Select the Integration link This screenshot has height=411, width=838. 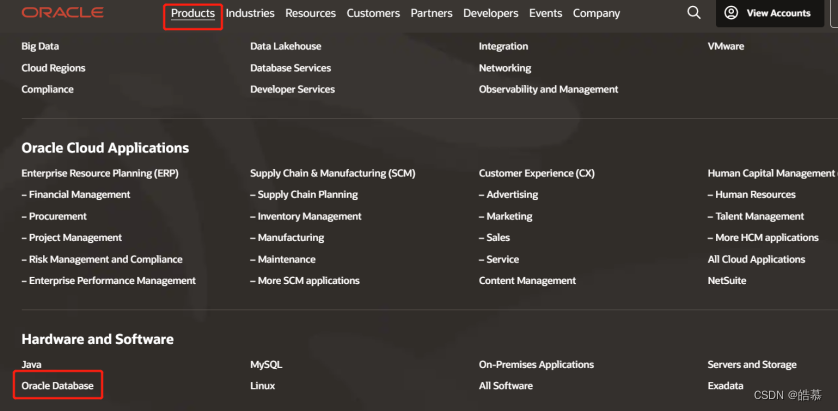pos(503,46)
